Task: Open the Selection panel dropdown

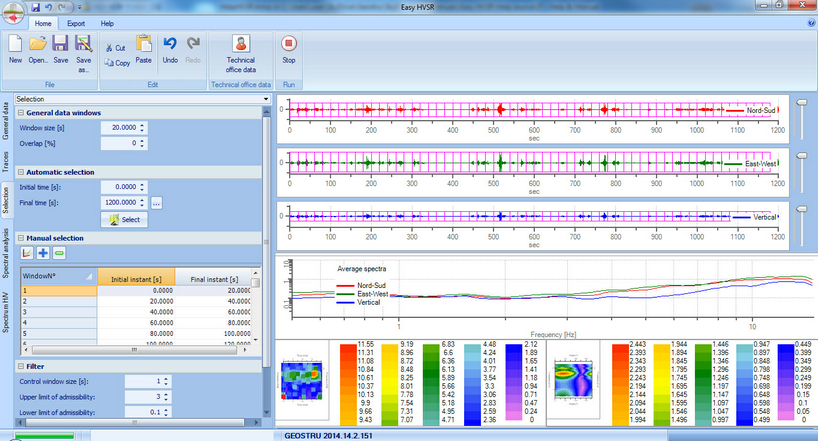Action: pos(266,99)
